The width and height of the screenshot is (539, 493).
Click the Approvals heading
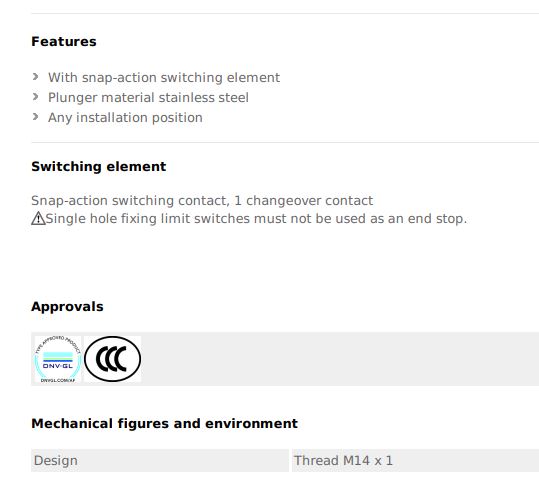tap(67, 306)
